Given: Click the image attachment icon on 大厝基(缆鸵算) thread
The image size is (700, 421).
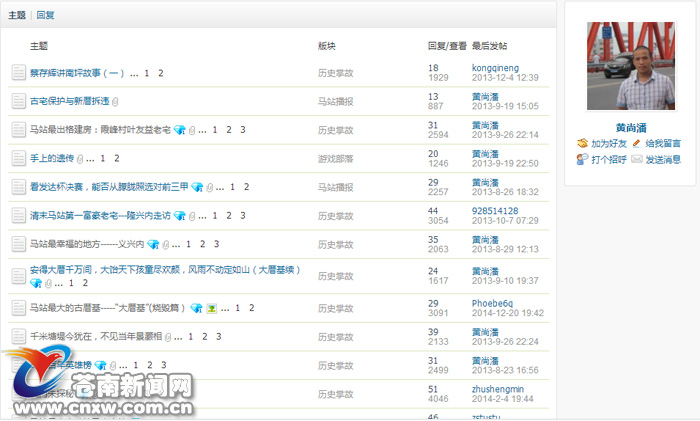Looking at the screenshot, I should (212, 308).
